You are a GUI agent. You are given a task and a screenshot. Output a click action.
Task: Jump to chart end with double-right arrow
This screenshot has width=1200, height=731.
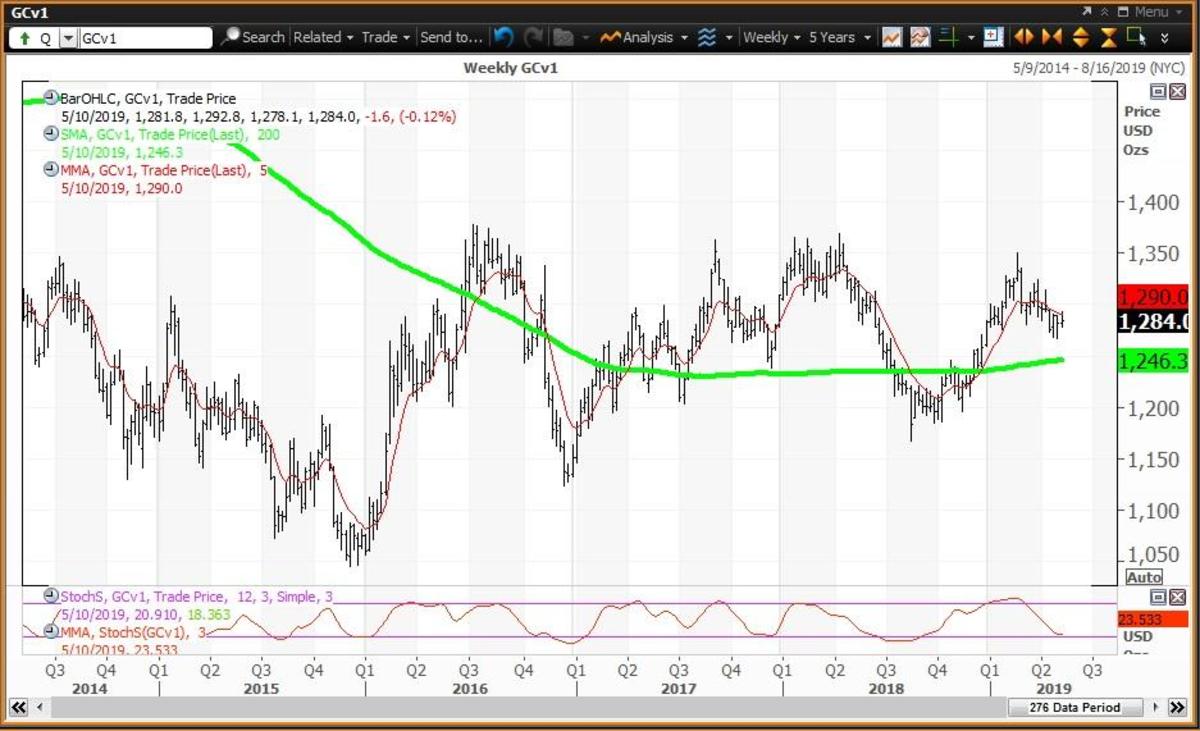(x=1178, y=707)
